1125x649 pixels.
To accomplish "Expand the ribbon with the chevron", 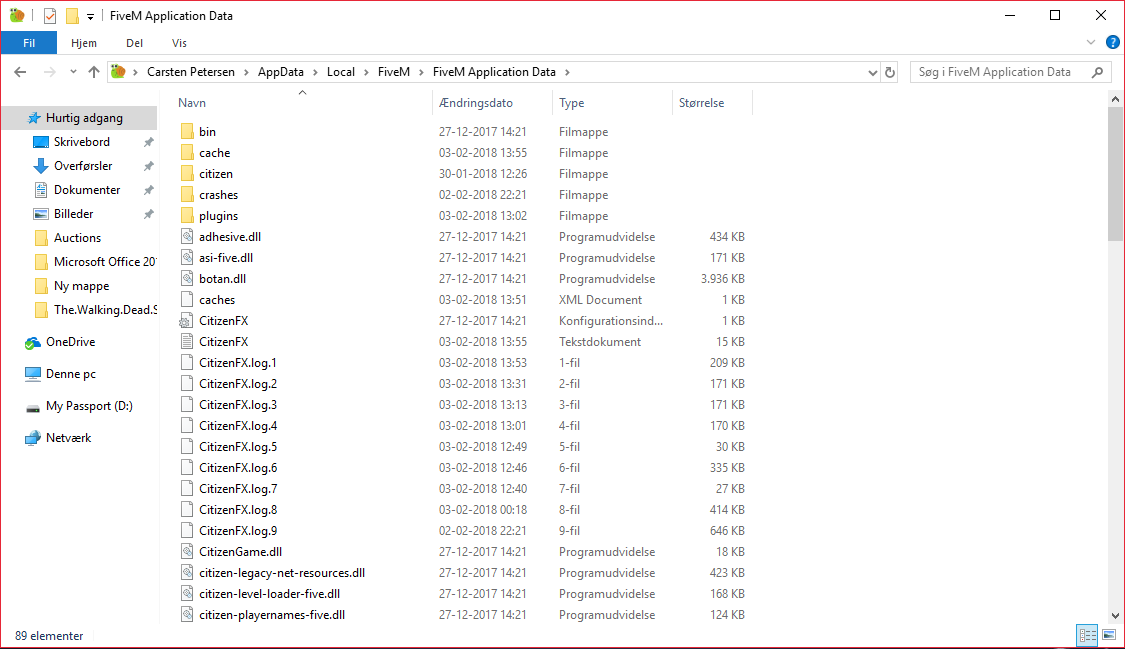I will click(1091, 42).
